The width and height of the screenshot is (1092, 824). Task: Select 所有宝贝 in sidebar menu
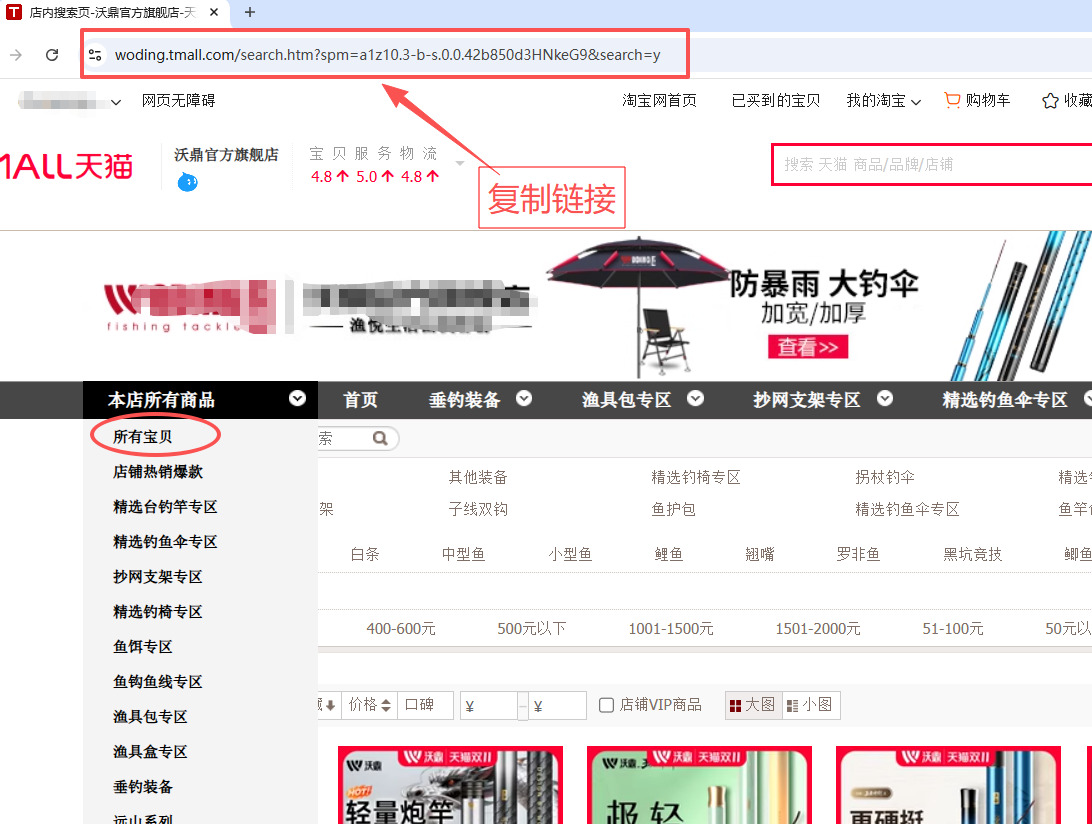[142, 437]
